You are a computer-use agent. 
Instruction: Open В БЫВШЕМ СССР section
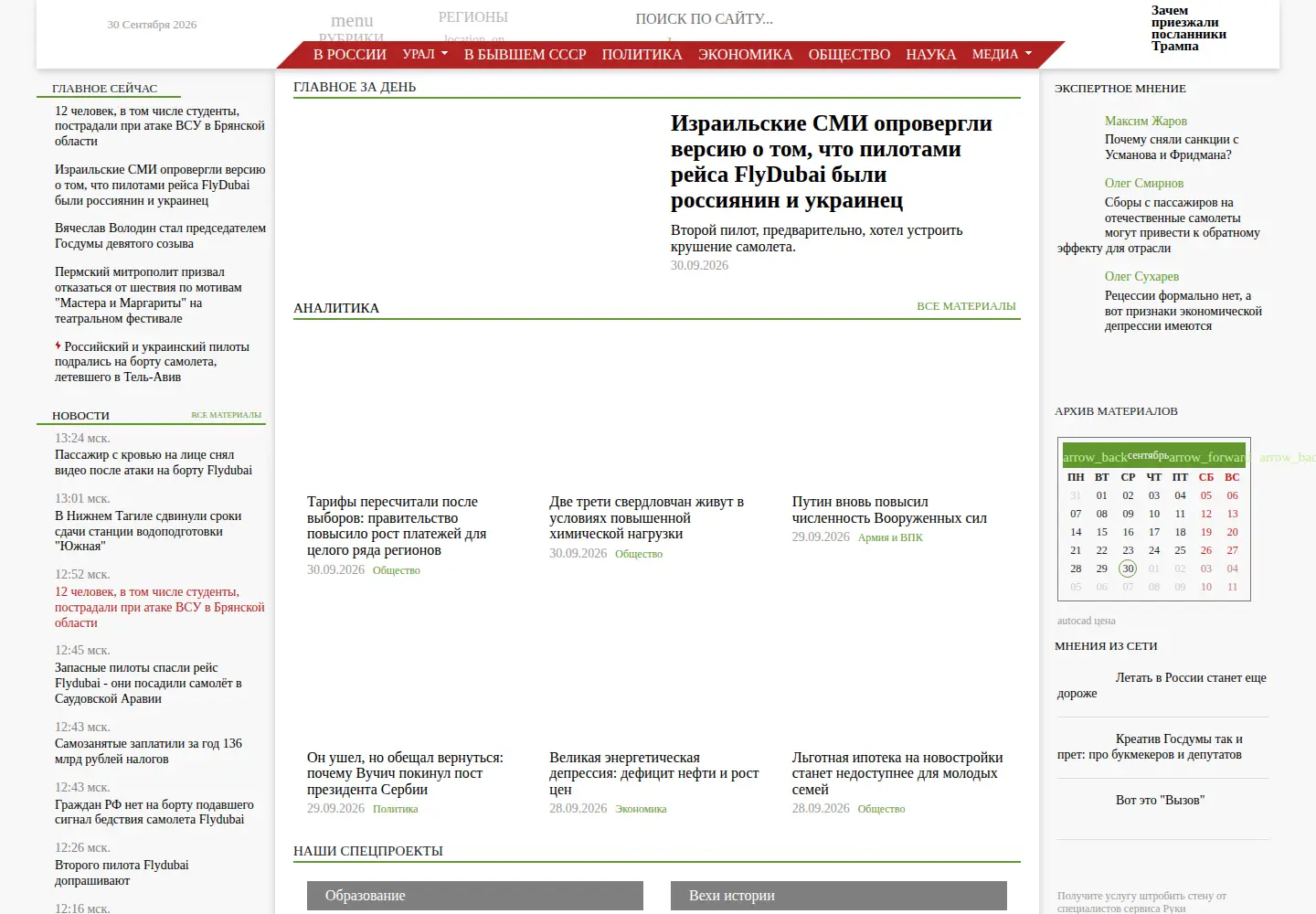tap(525, 54)
